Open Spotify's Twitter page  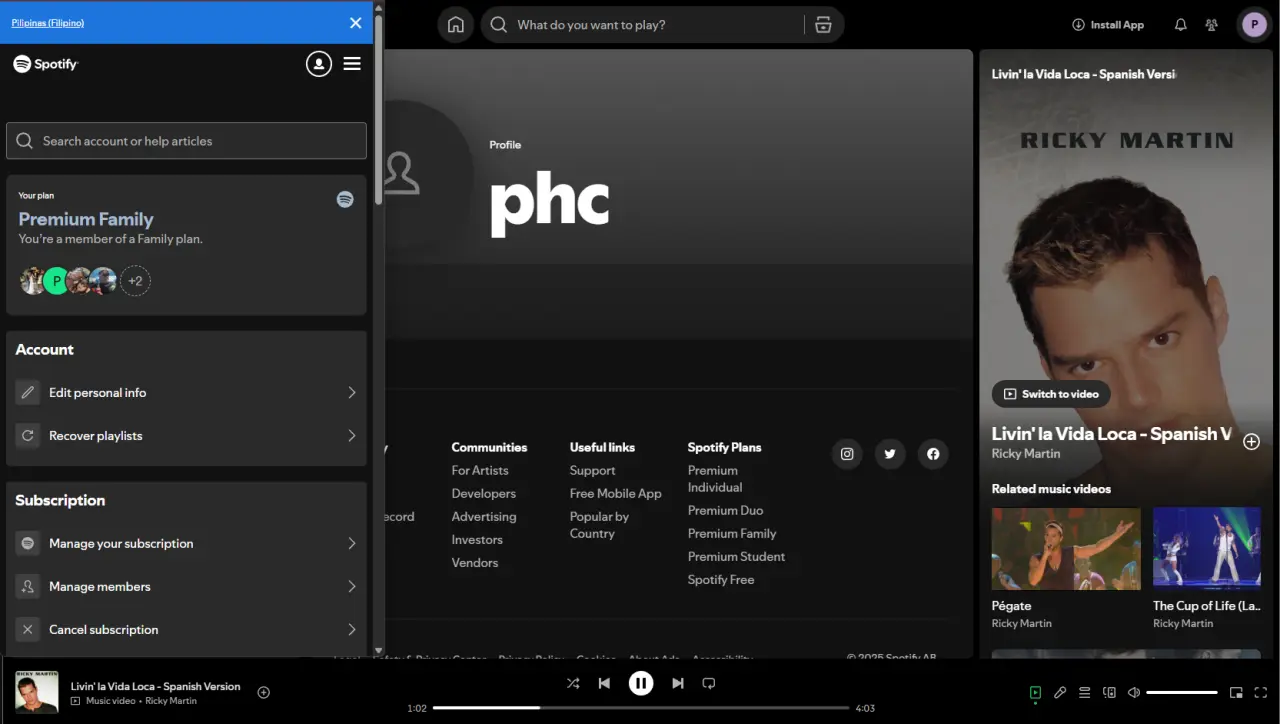tap(890, 454)
